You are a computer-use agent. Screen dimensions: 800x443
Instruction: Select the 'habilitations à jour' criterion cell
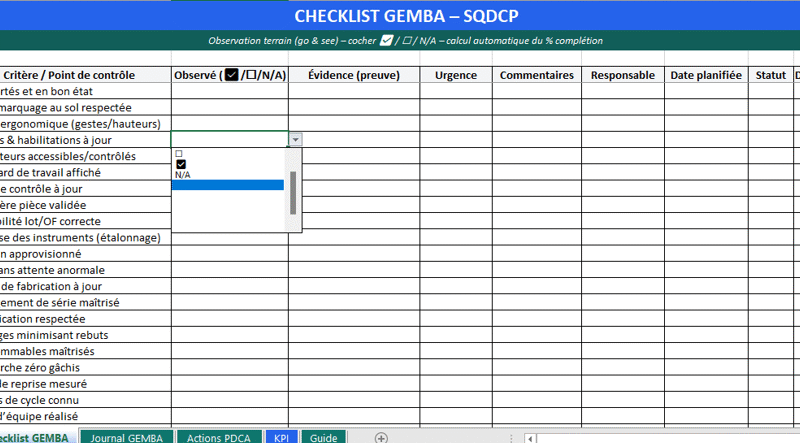point(85,140)
